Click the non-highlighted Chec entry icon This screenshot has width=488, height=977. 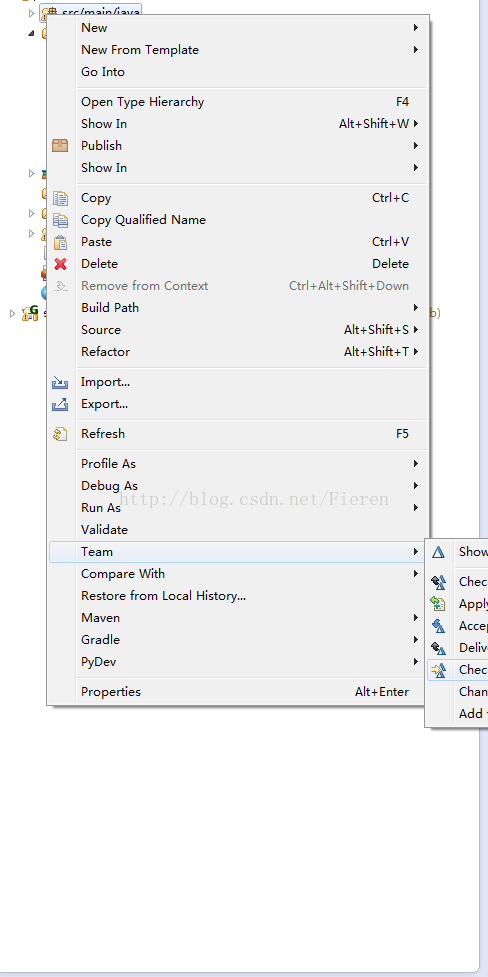tap(438, 582)
